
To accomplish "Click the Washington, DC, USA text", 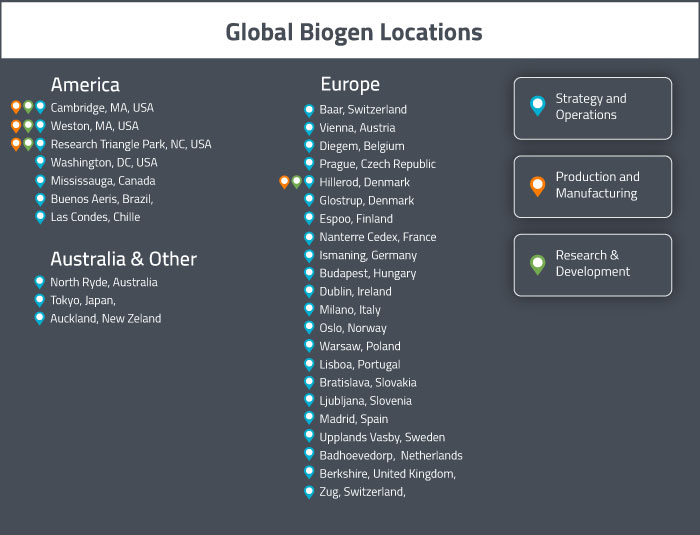I will click(x=104, y=163).
